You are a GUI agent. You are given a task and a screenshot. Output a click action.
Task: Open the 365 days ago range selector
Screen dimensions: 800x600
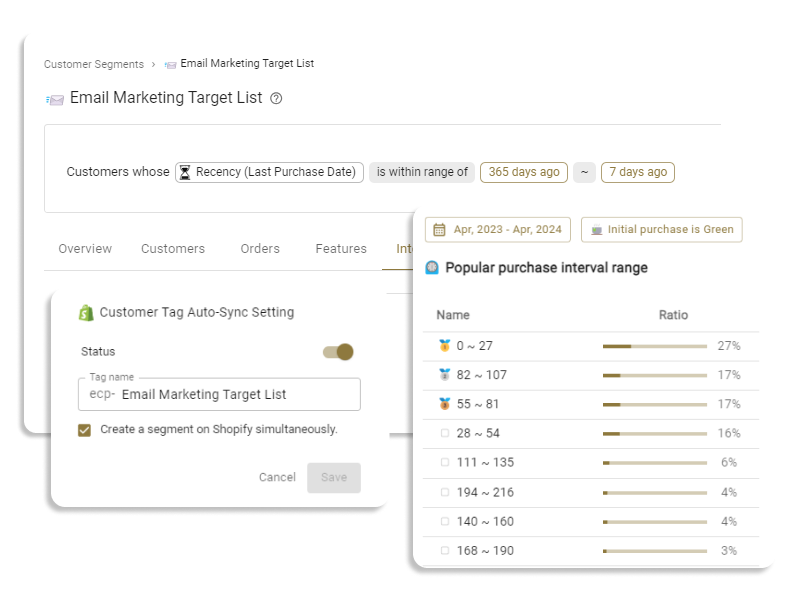[x=524, y=172]
